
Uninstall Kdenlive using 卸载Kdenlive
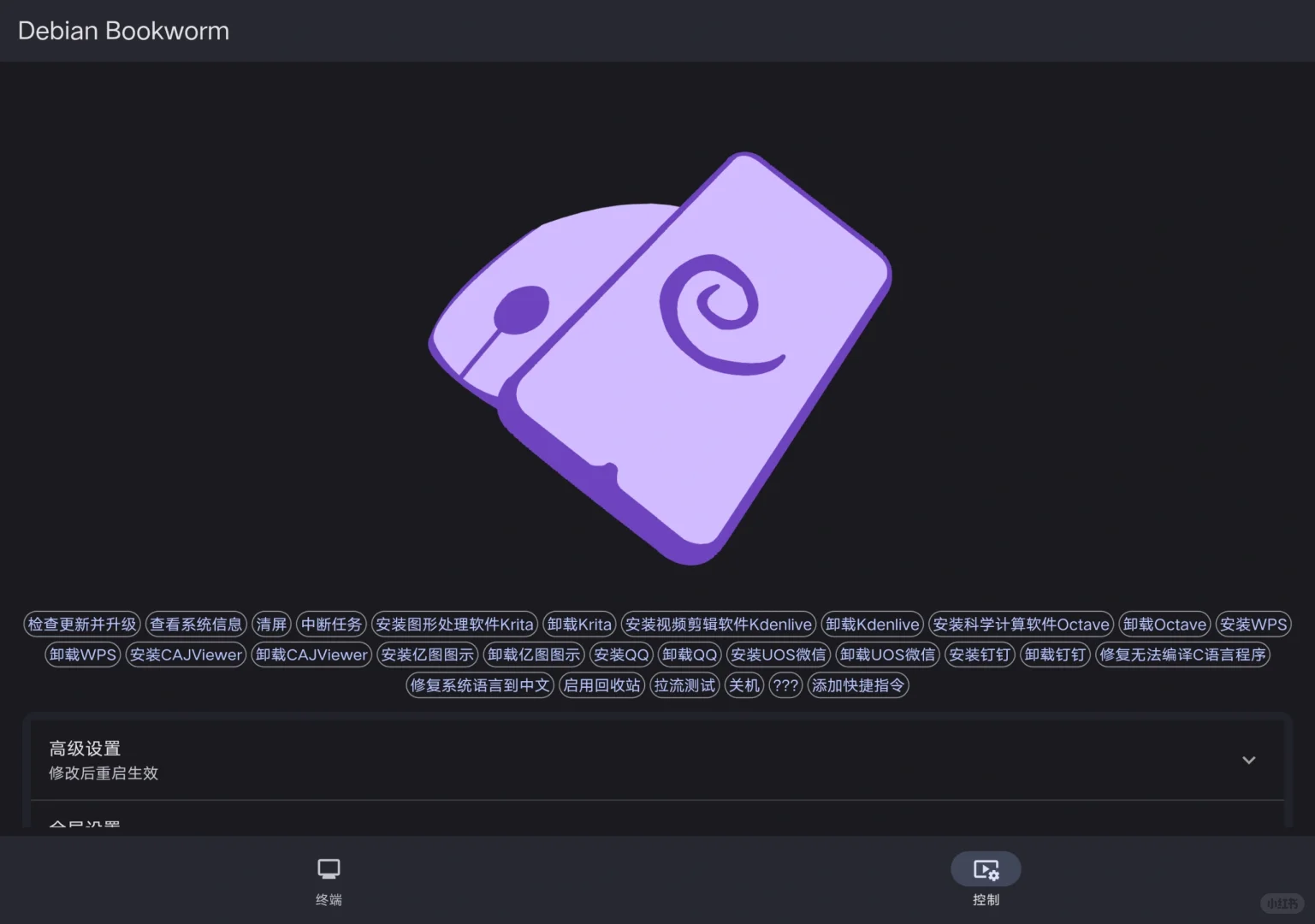[x=872, y=624]
